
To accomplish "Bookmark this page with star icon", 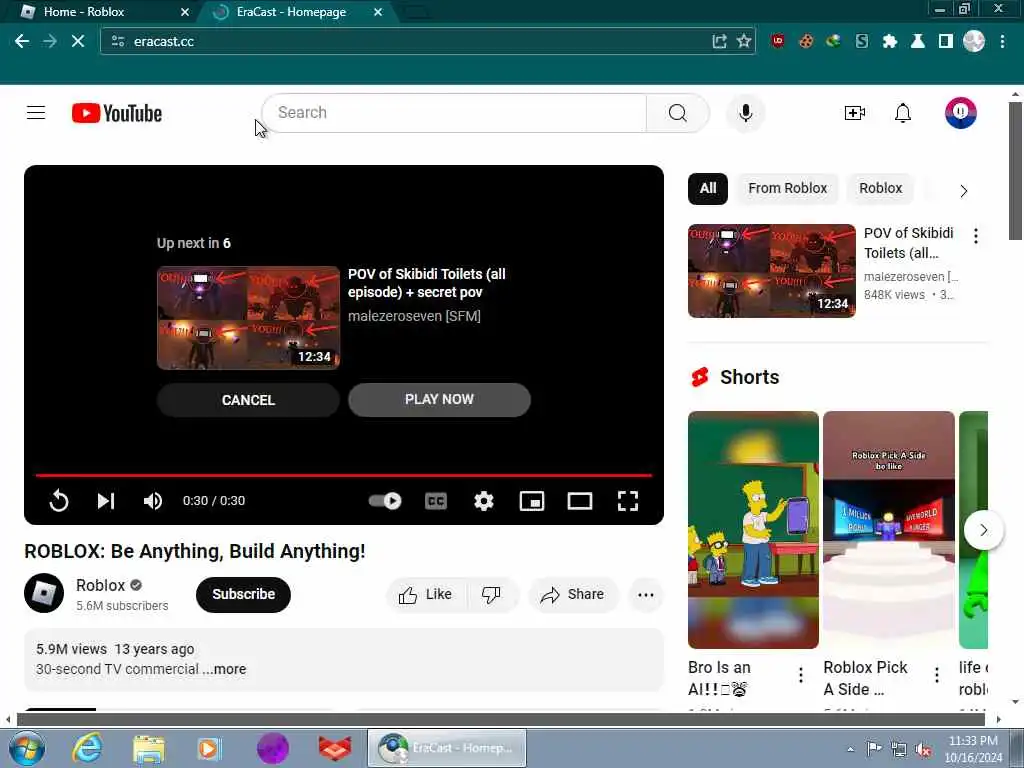I will [743, 41].
